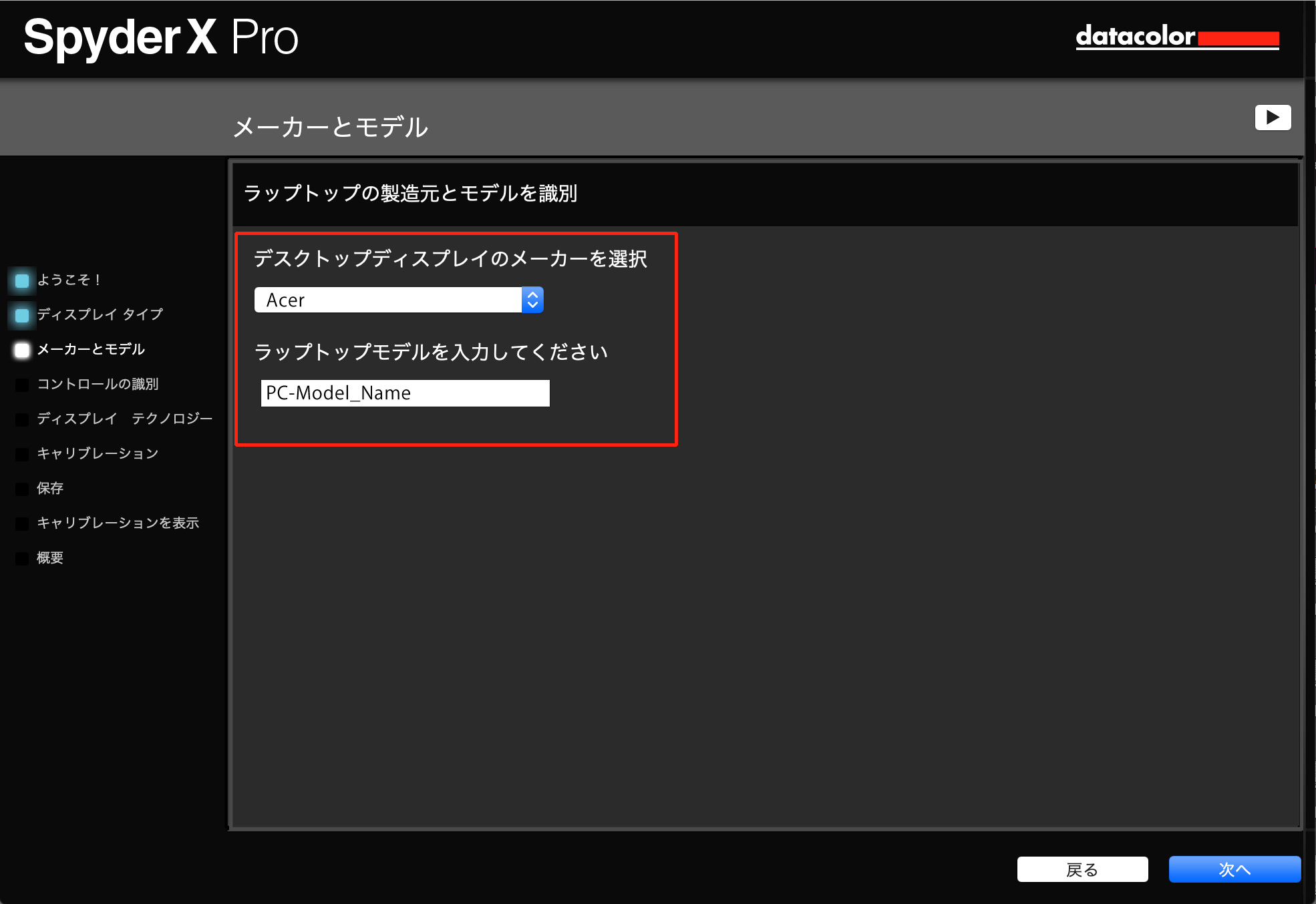Select the ディスプレイ タイプ step
This screenshot has width=1316, height=904.
point(100,314)
